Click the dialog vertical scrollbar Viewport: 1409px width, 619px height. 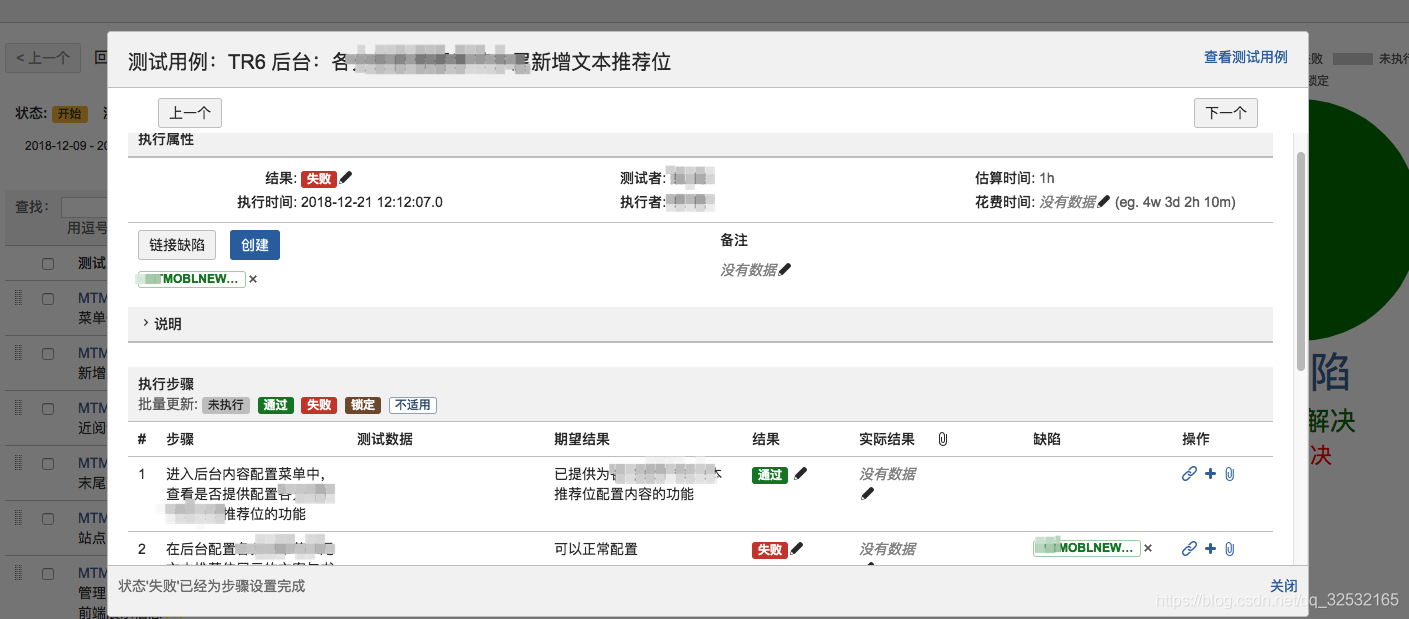coord(1300,260)
